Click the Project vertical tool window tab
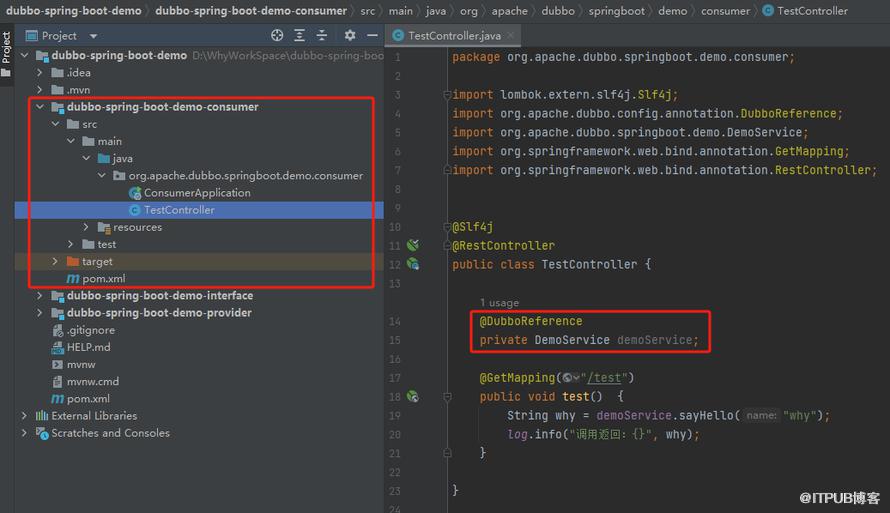Screen dimensions: 890x513 [6, 54]
